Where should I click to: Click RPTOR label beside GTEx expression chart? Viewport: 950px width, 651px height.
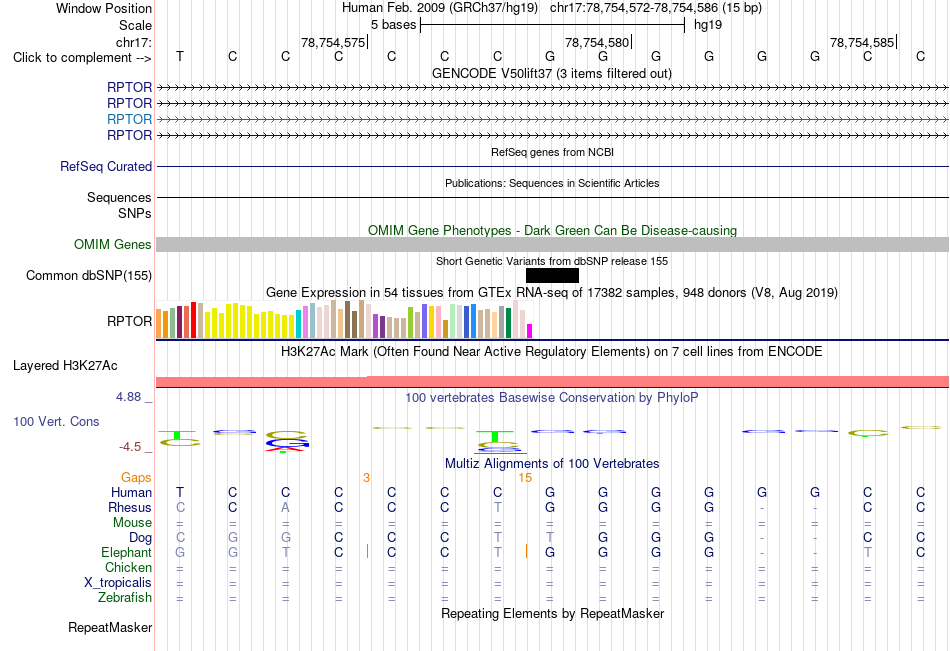tap(129, 321)
